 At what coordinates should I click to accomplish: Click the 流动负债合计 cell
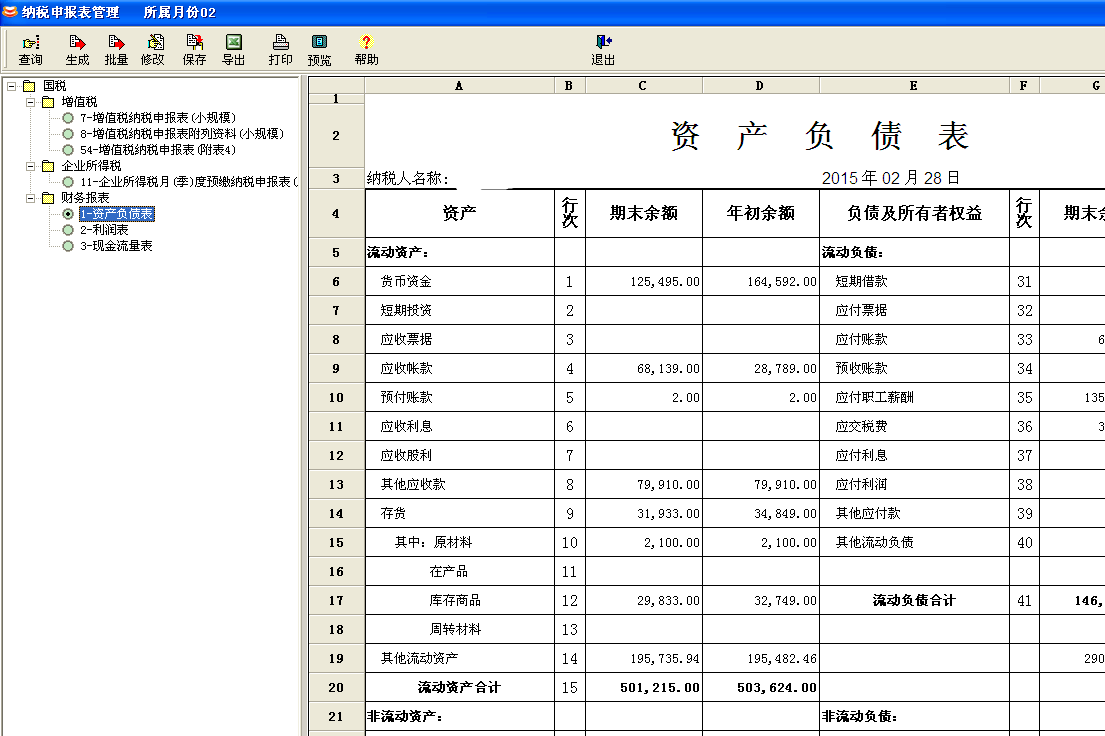point(914,601)
